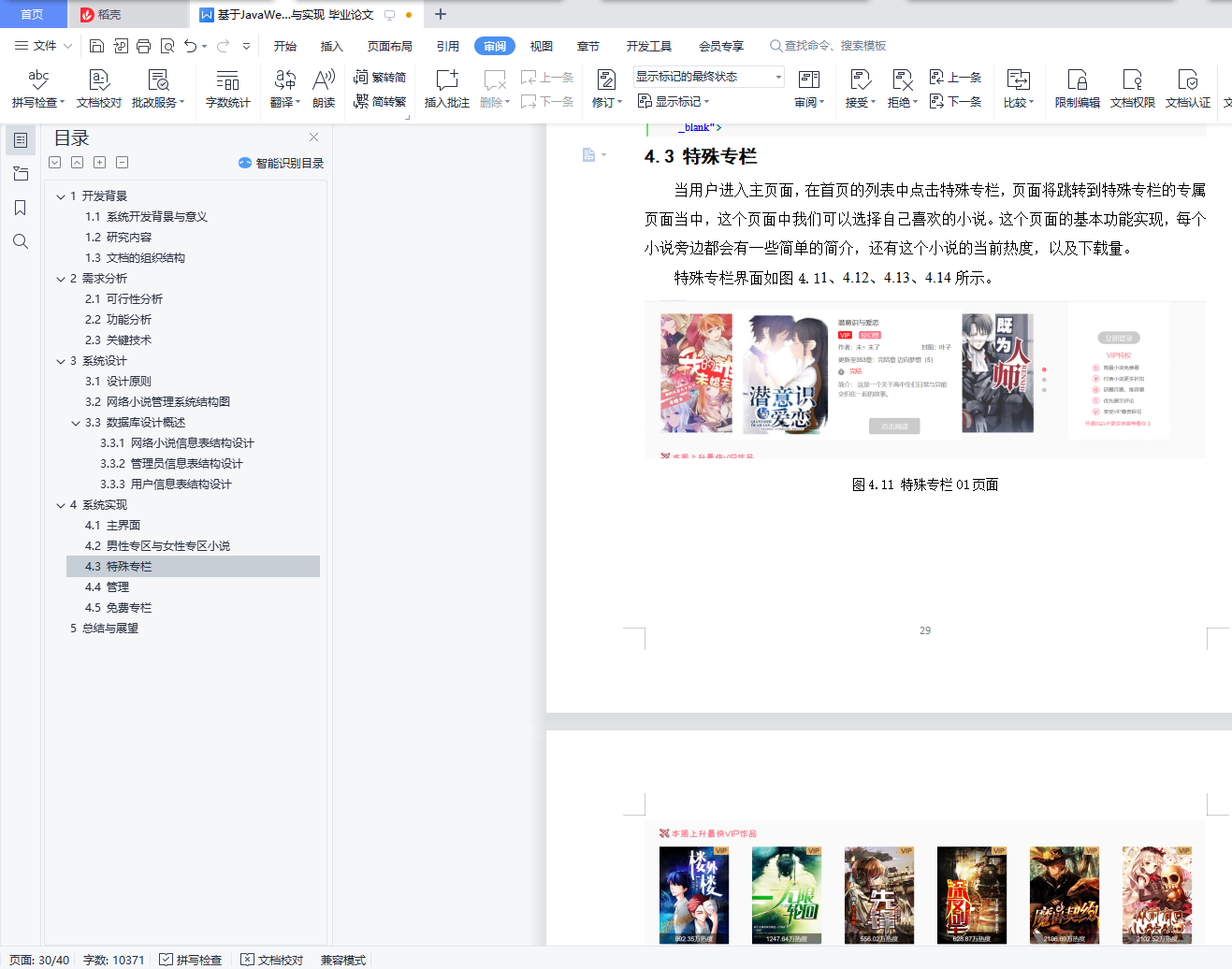The height and width of the screenshot is (969, 1232).
Task: Open 文档校对 proofreading in the ribbon
Action: (x=99, y=89)
